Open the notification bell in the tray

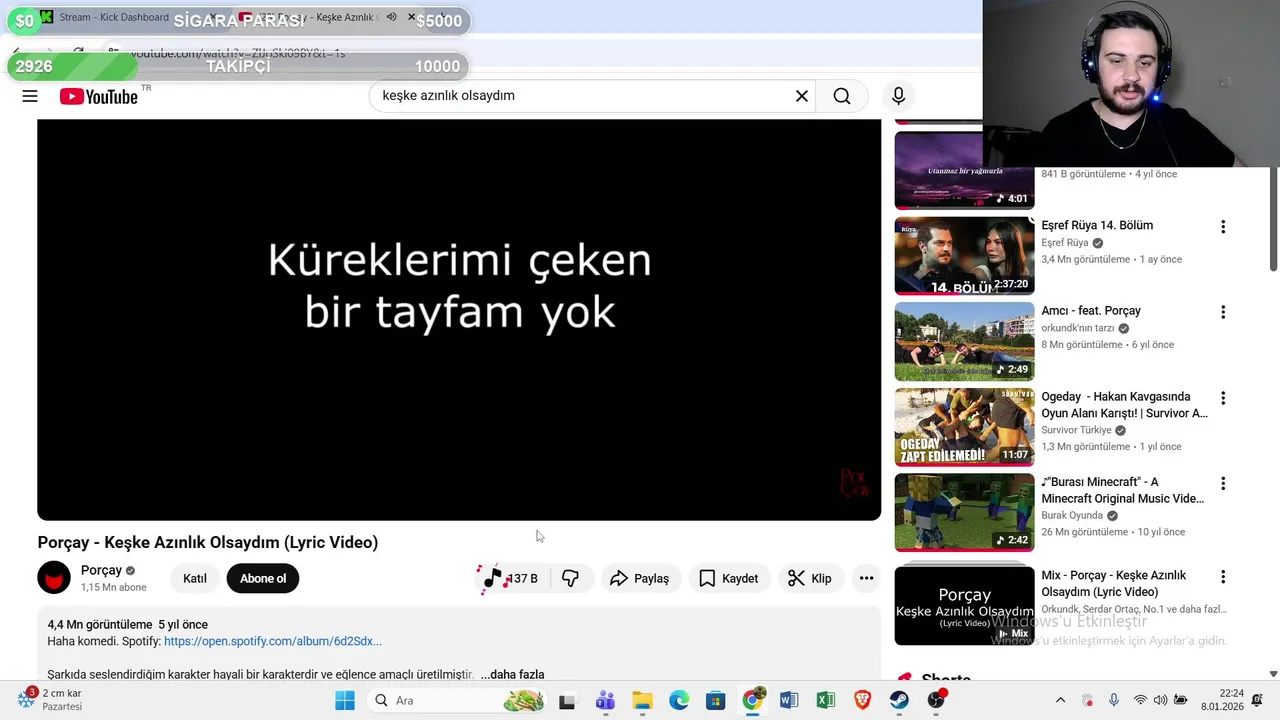(1258, 700)
